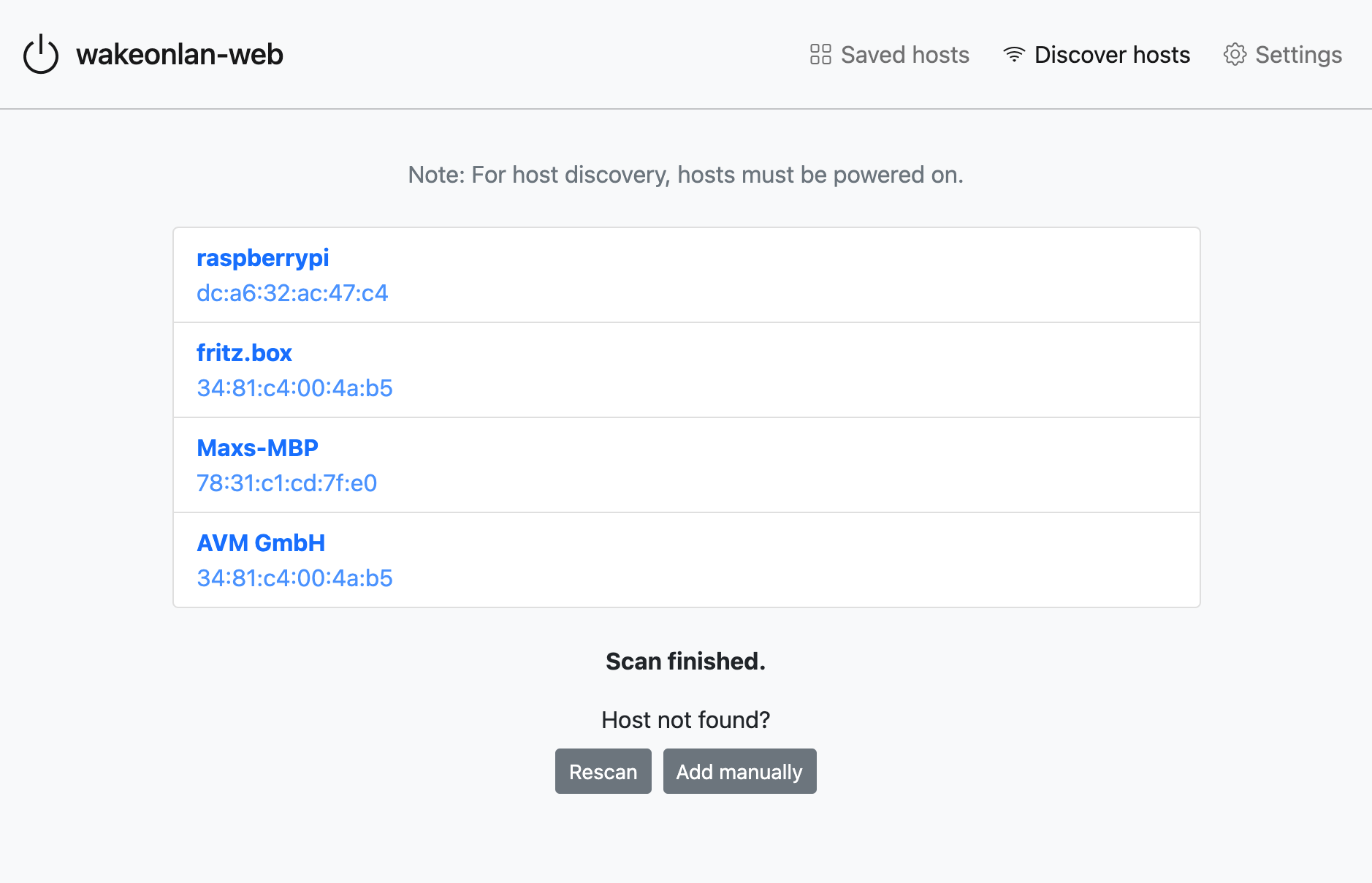Open the Settings page
This screenshot has width=1372, height=883.
click(x=1298, y=54)
